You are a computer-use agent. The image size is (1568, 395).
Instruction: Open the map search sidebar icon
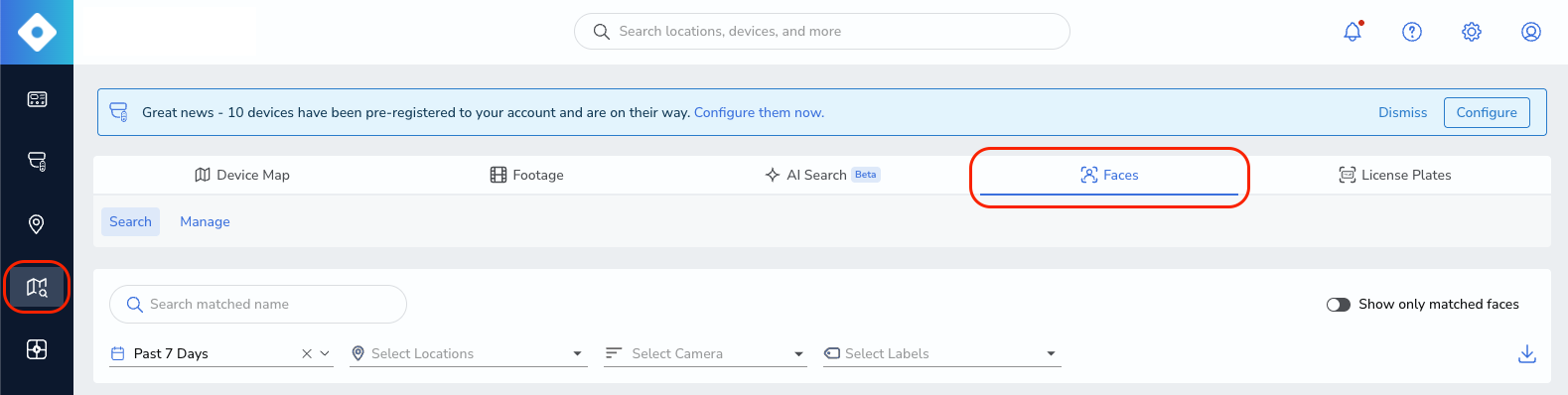pos(37,288)
